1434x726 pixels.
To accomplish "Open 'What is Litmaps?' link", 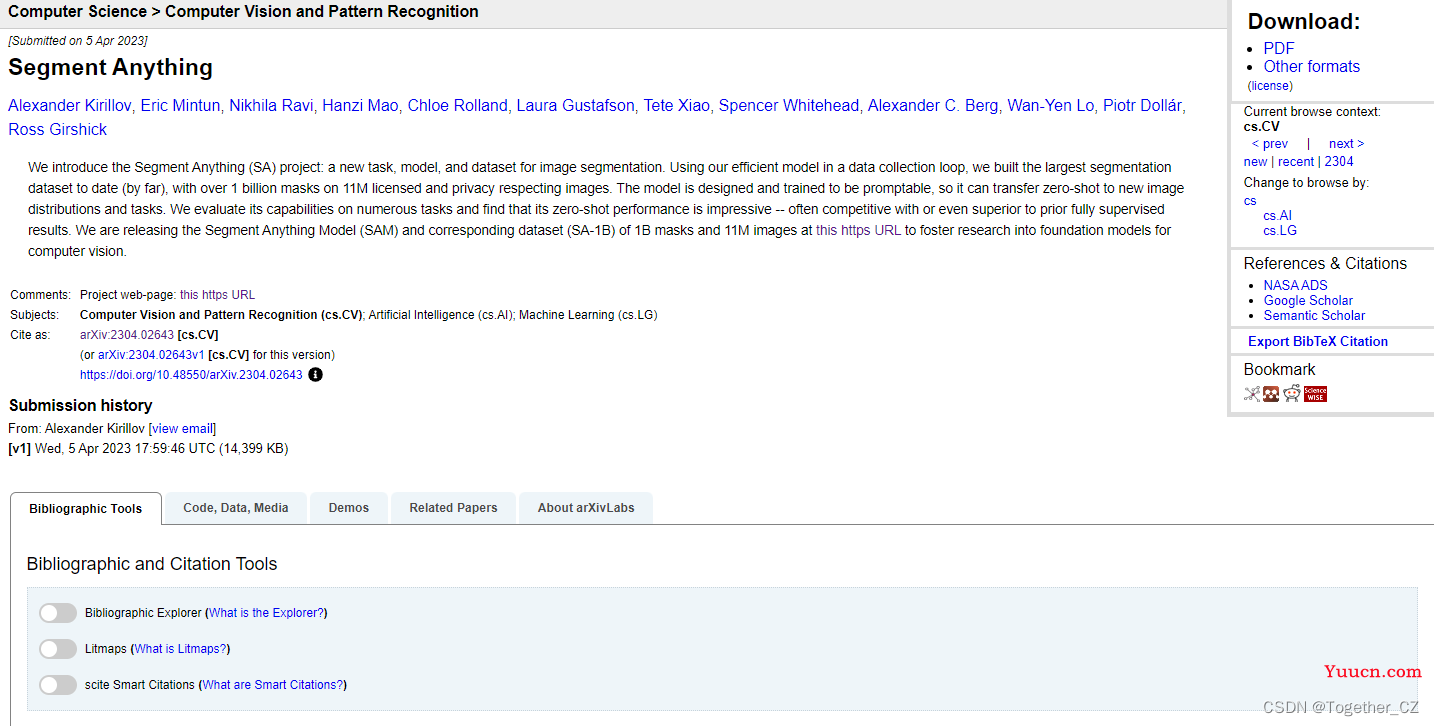I will pyautogui.click(x=180, y=649).
